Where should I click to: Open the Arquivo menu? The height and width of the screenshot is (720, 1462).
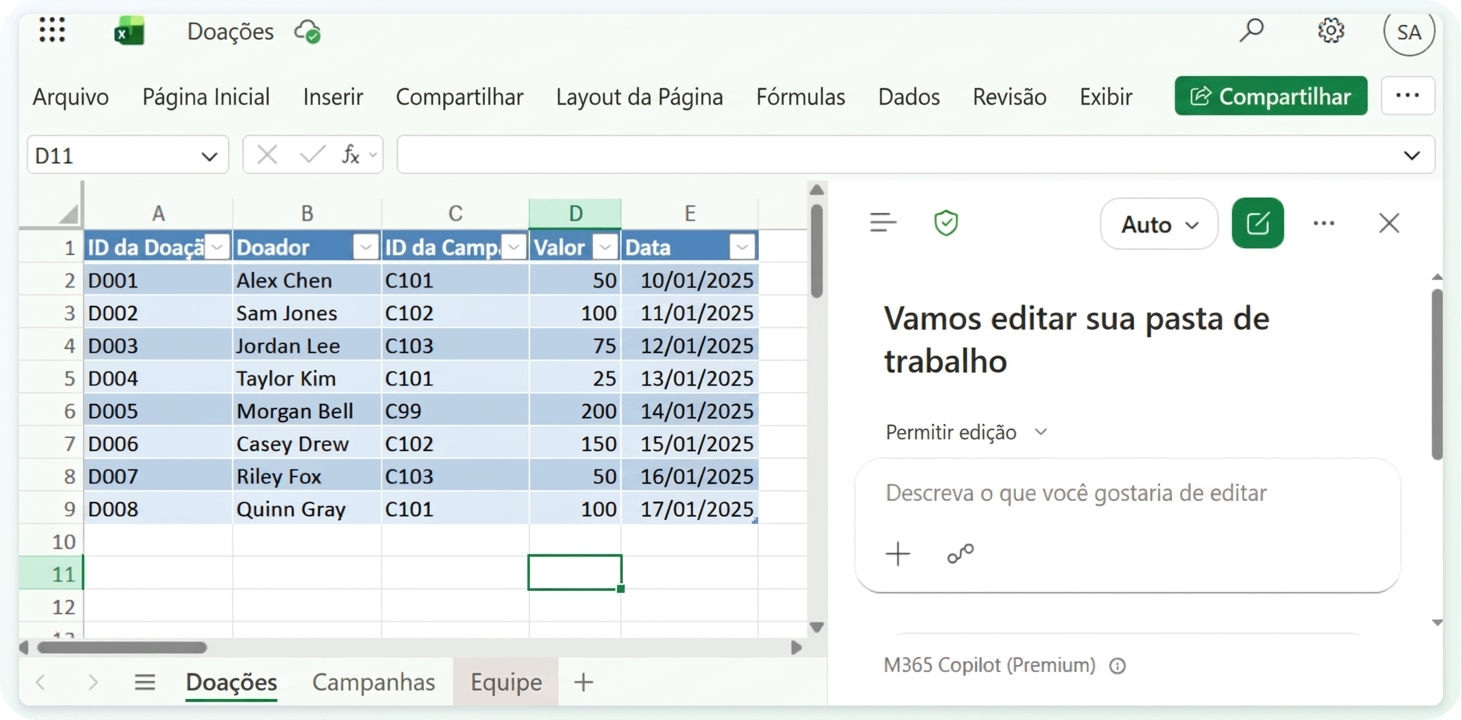(x=71, y=97)
